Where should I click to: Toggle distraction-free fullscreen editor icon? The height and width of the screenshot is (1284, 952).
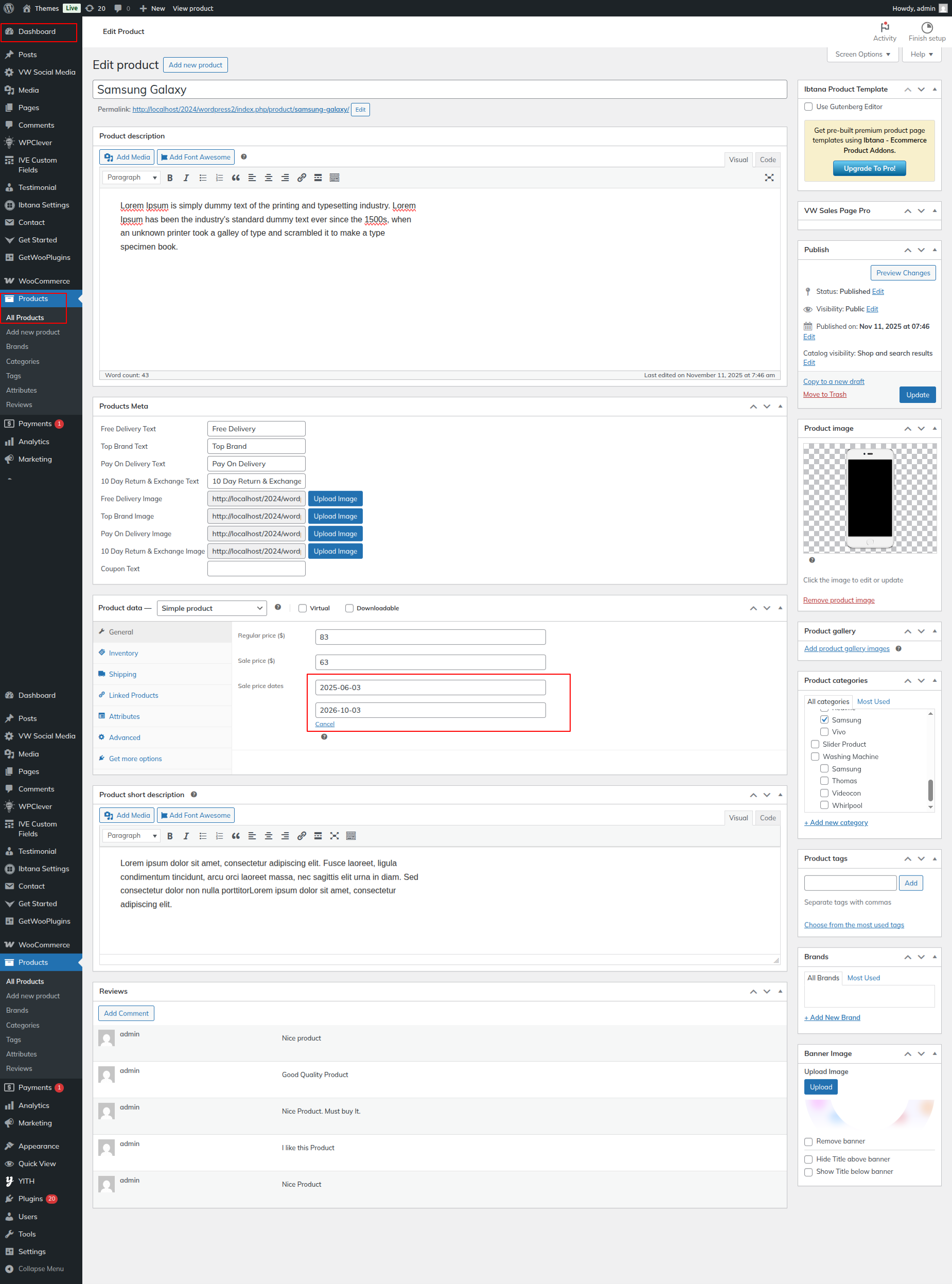(769, 178)
